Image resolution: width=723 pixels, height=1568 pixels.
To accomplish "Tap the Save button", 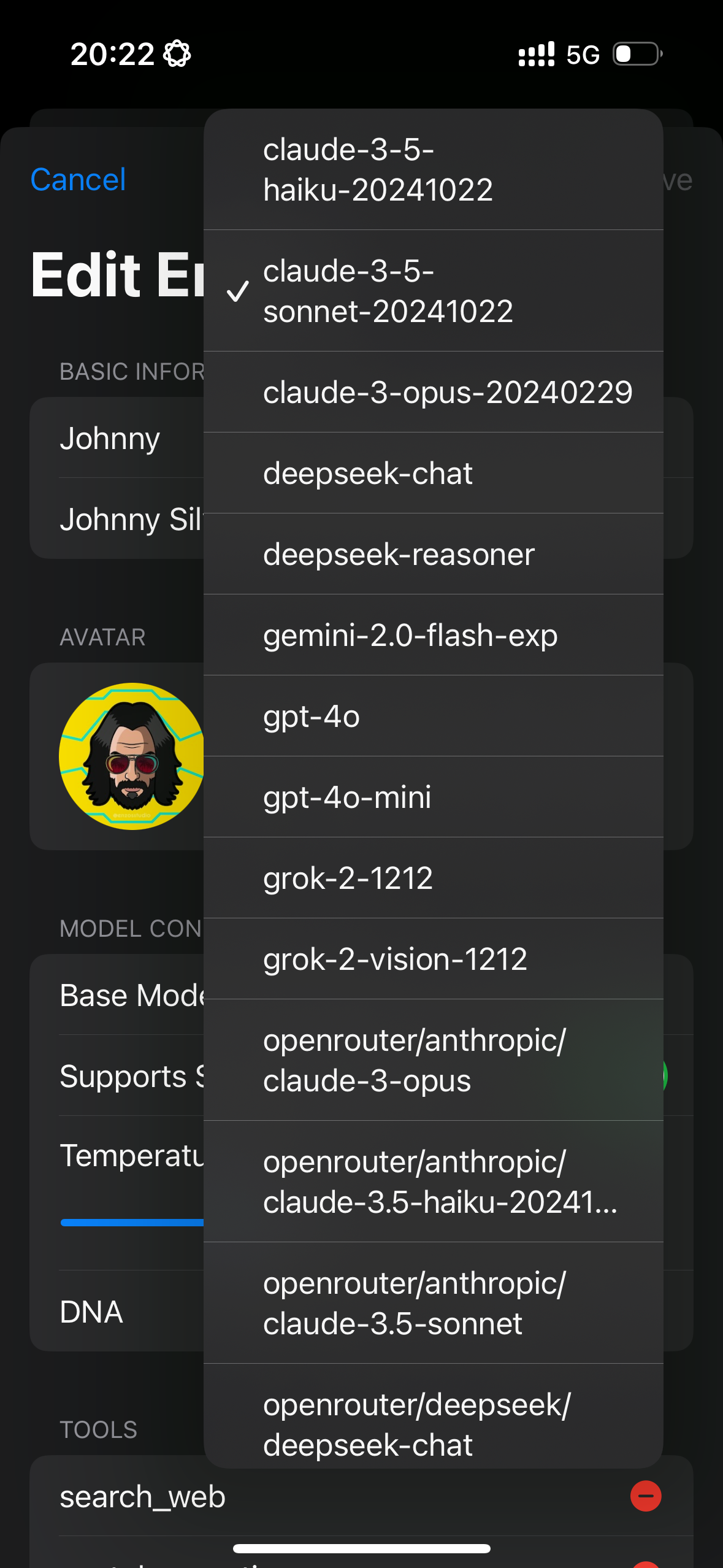I will point(676,179).
